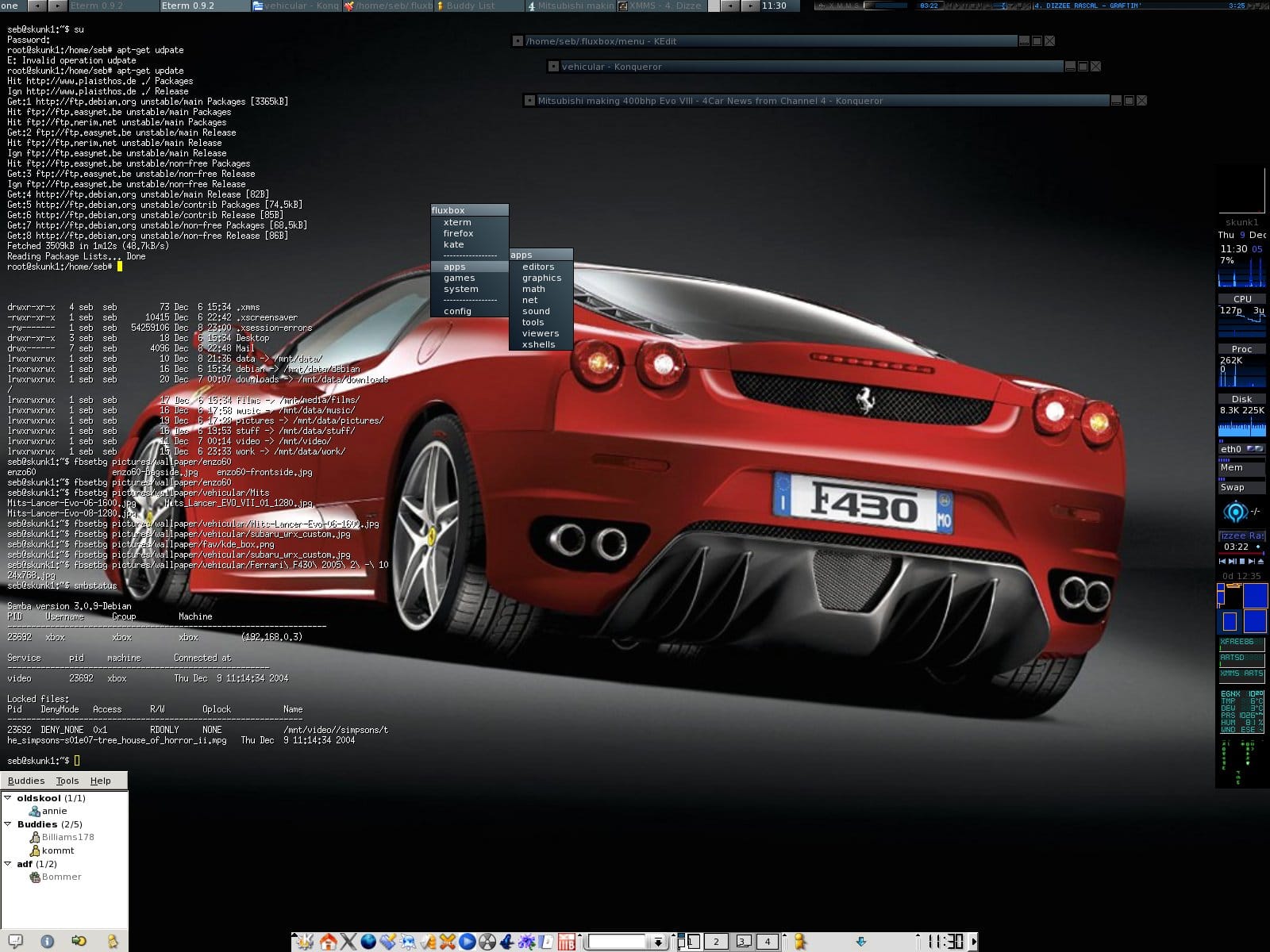The height and width of the screenshot is (952, 1270).
Task: Click the blue play-button media icon in bottom panel
Action: (x=467, y=942)
